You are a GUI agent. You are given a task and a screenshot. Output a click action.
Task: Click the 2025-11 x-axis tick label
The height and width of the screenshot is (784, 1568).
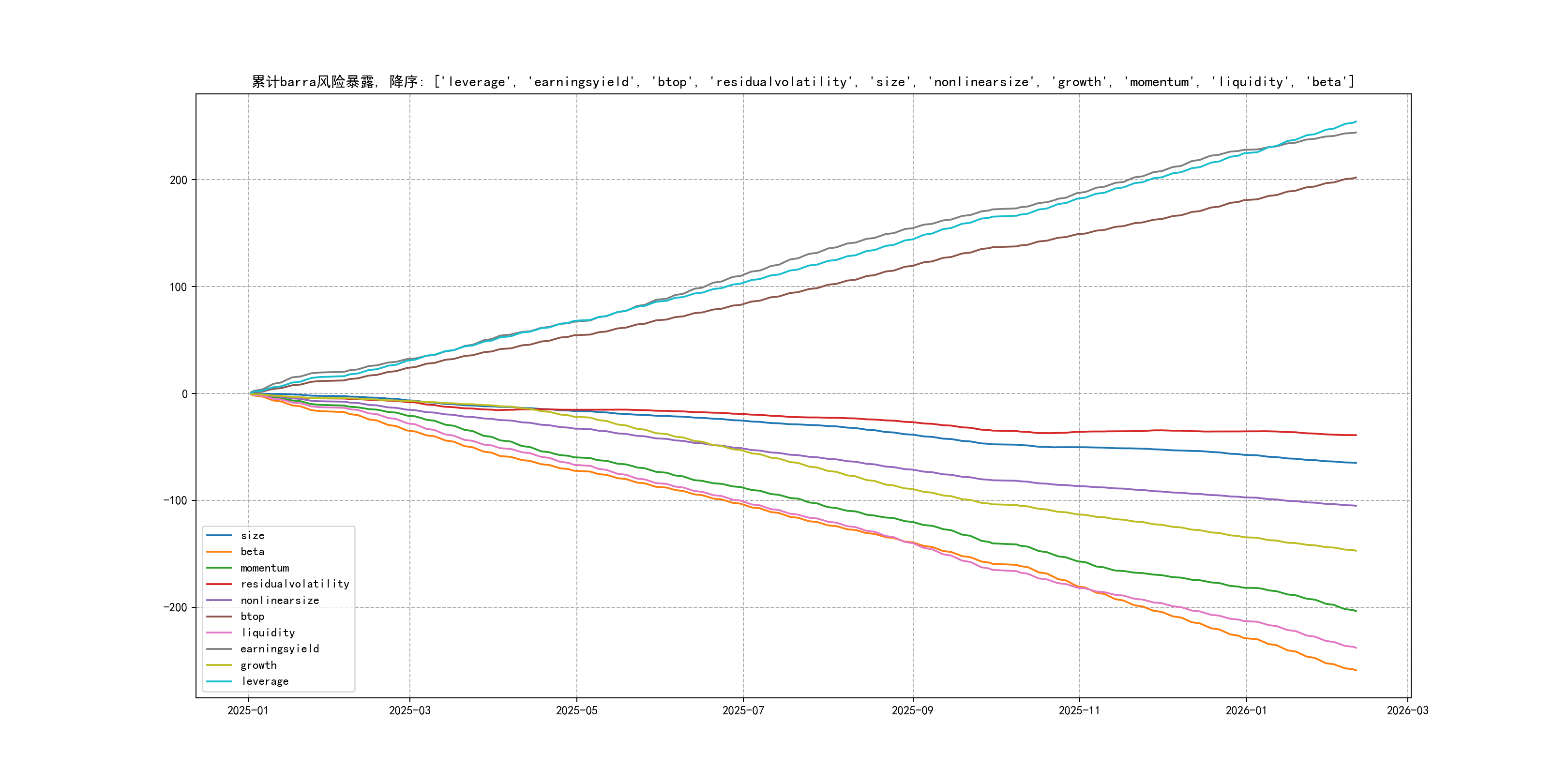click(1079, 711)
